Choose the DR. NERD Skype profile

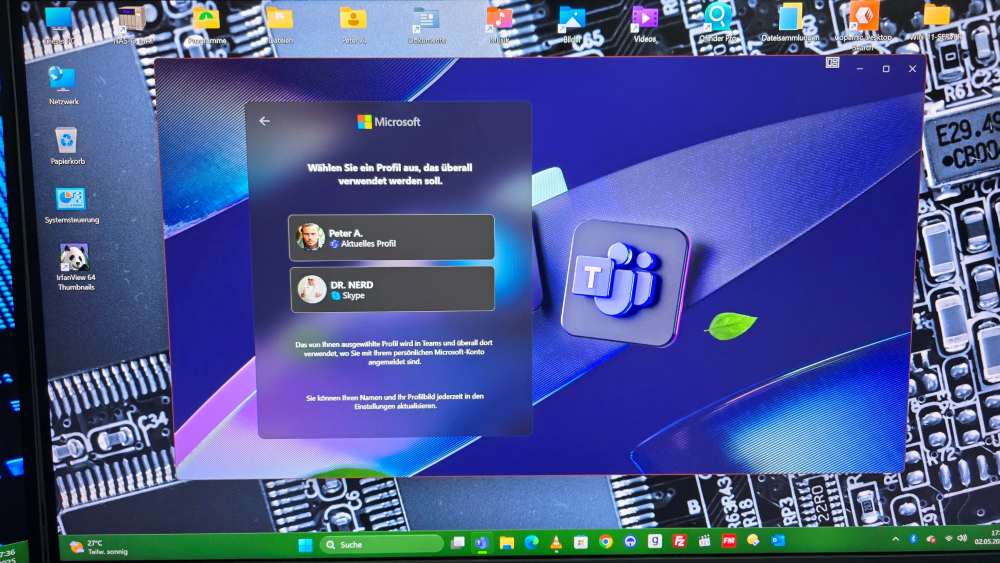pyautogui.click(x=392, y=289)
